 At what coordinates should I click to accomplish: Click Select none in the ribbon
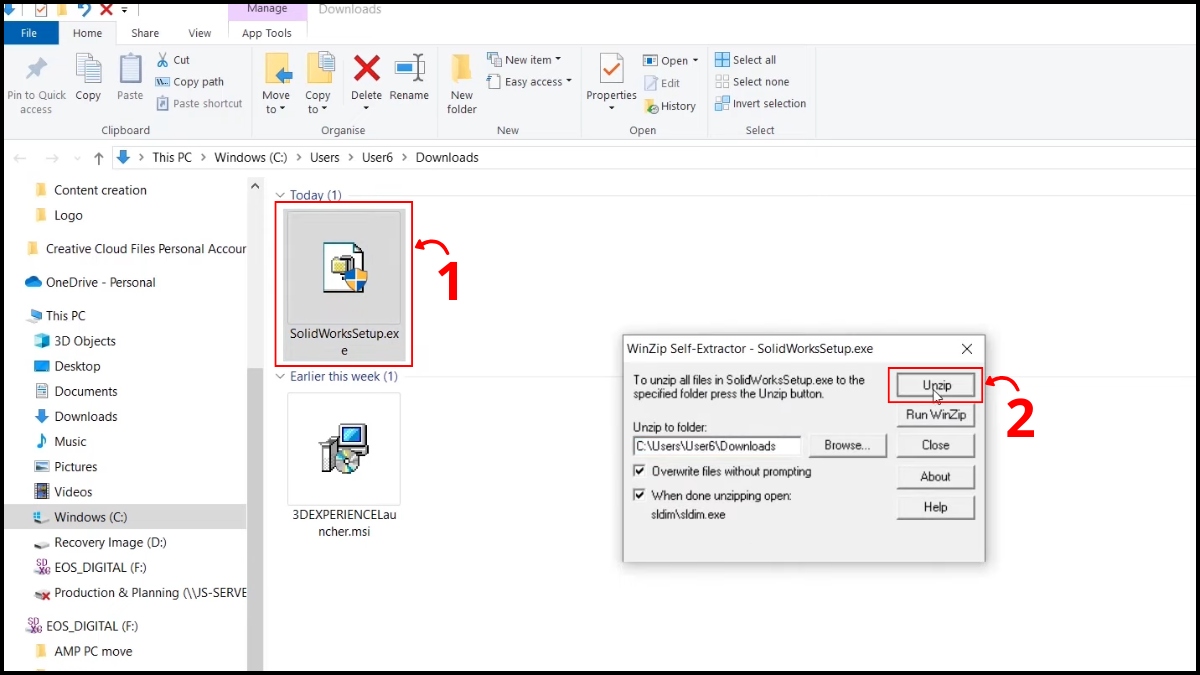pos(752,82)
